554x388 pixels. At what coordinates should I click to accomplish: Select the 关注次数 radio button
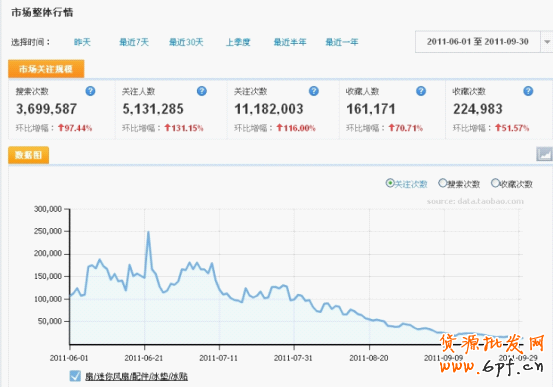pyautogui.click(x=390, y=183)
